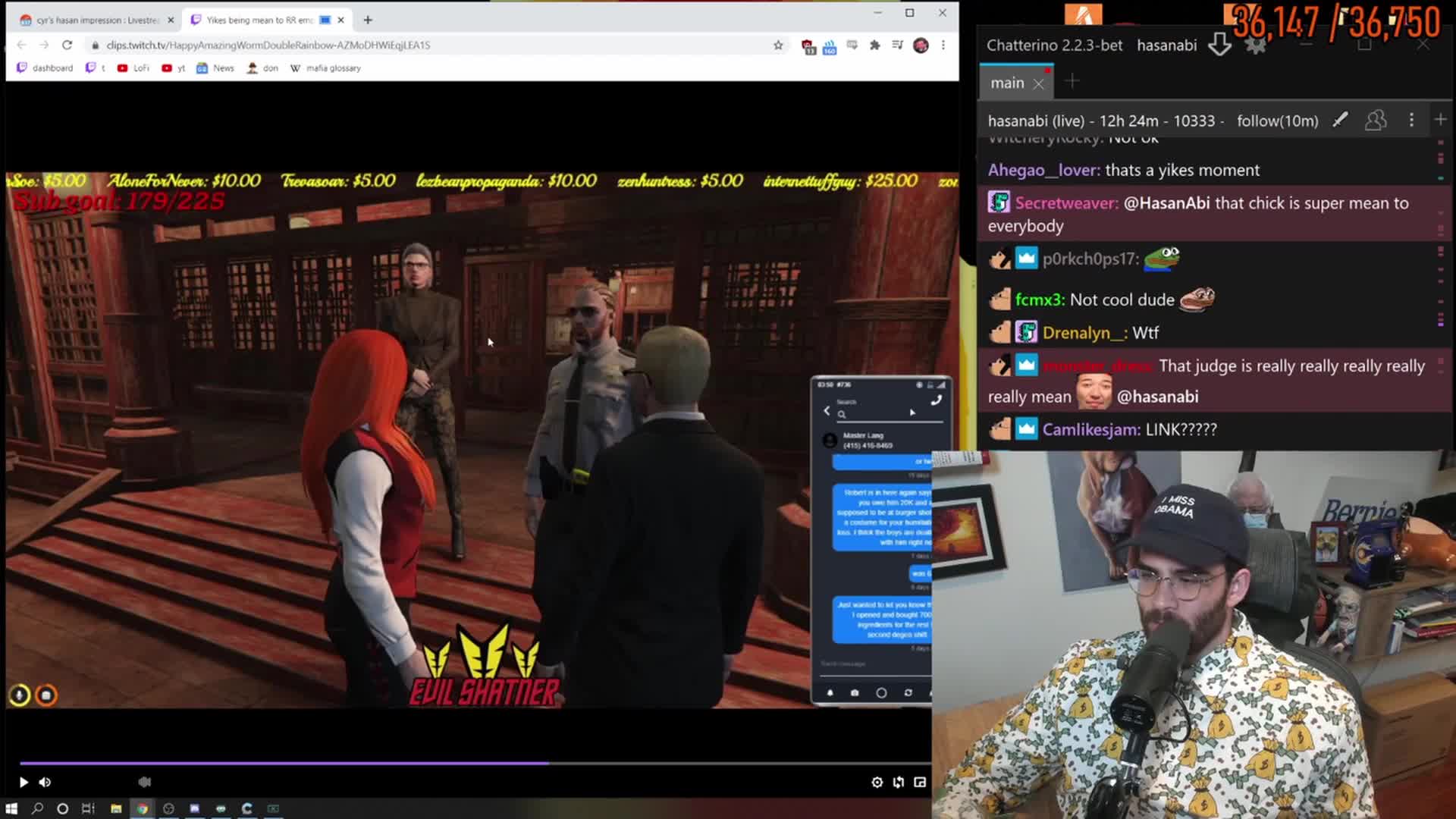Open Chrome three-dot menu
The image size is (1456, 819).
943,45
